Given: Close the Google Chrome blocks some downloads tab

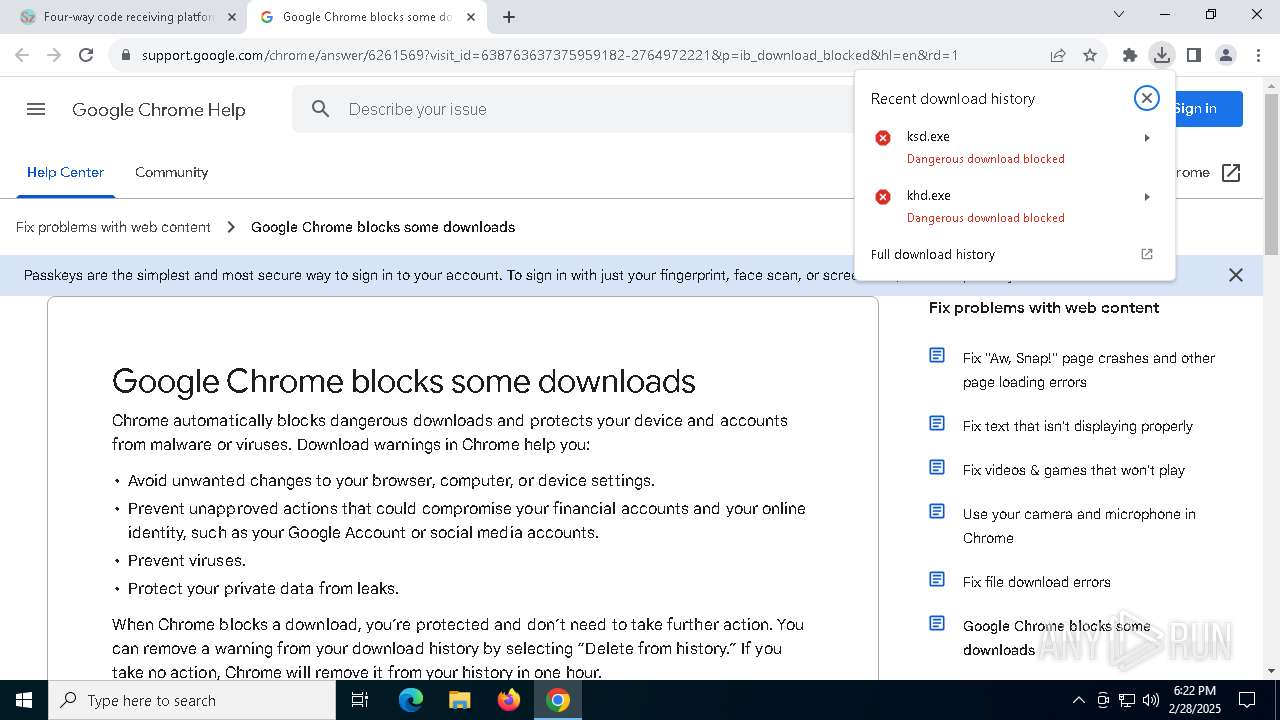Looking at the screenshot, I should pos(471,17).
